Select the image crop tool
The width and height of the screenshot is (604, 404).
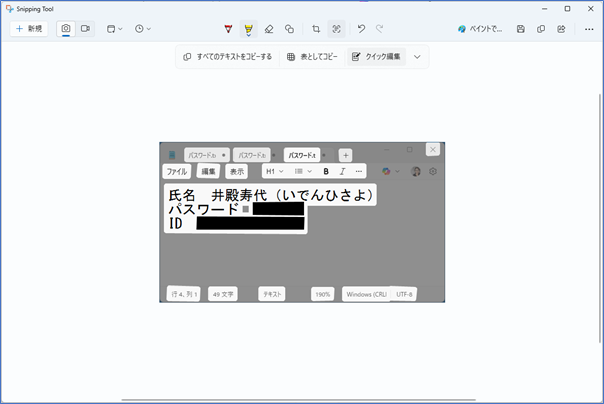point(316,29)
